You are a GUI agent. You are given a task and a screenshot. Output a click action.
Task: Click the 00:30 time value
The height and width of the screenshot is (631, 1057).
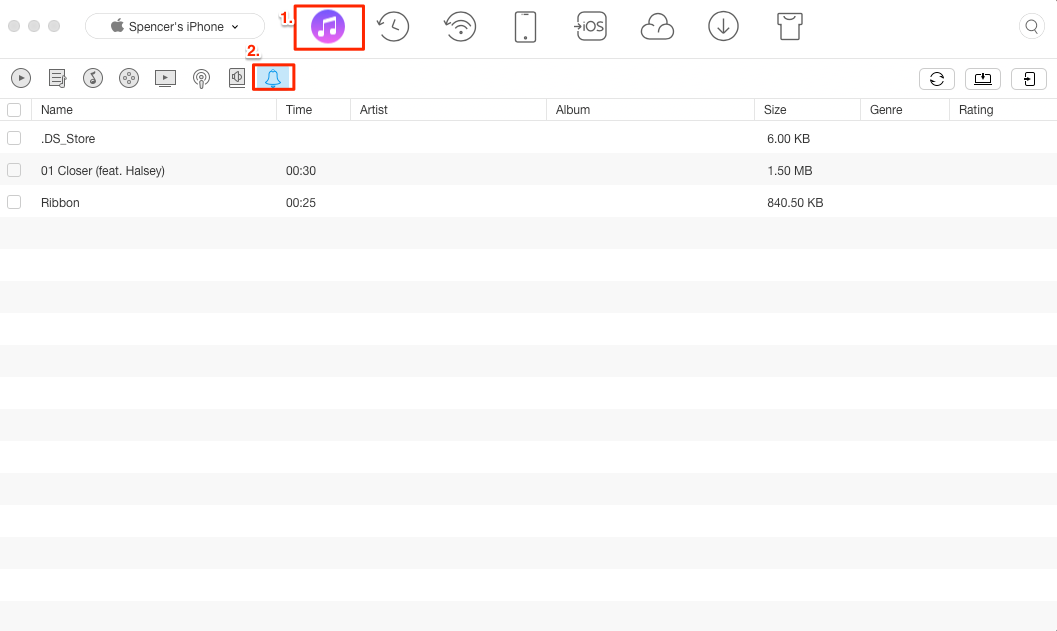tap(301, 171)
